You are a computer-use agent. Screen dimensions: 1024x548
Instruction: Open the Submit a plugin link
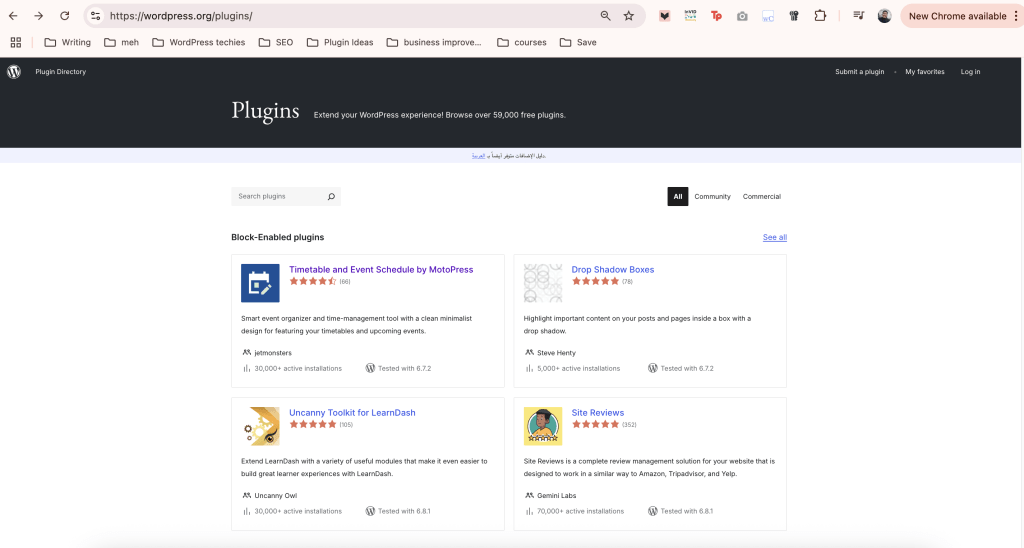[x=859, y=72]
